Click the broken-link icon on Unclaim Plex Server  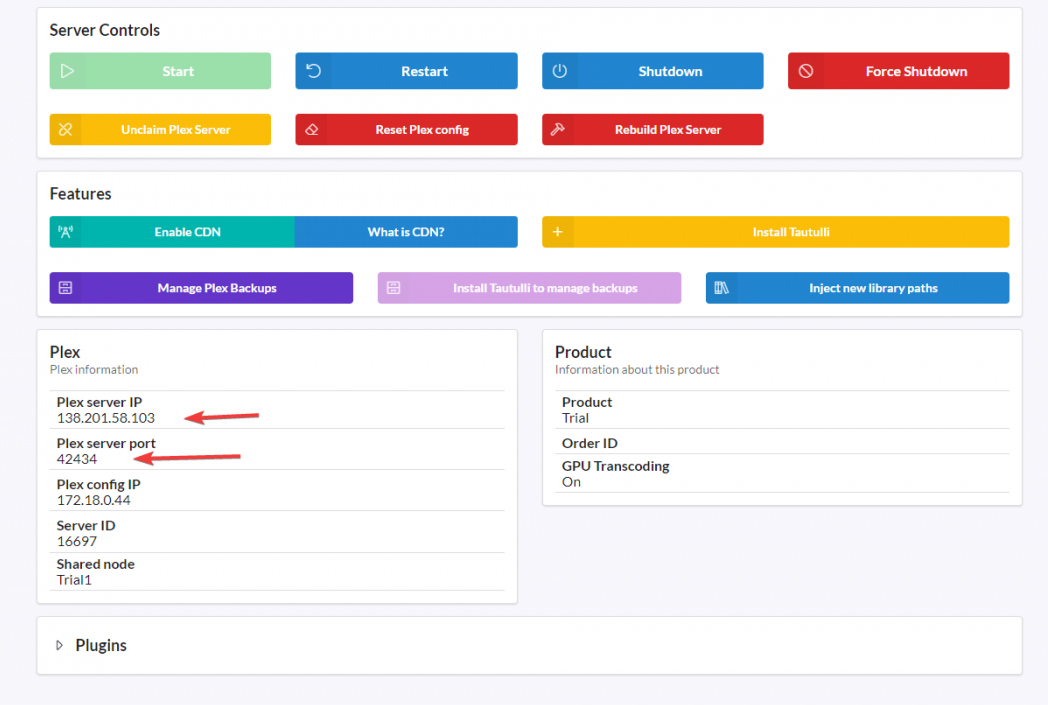pos(65,129)
